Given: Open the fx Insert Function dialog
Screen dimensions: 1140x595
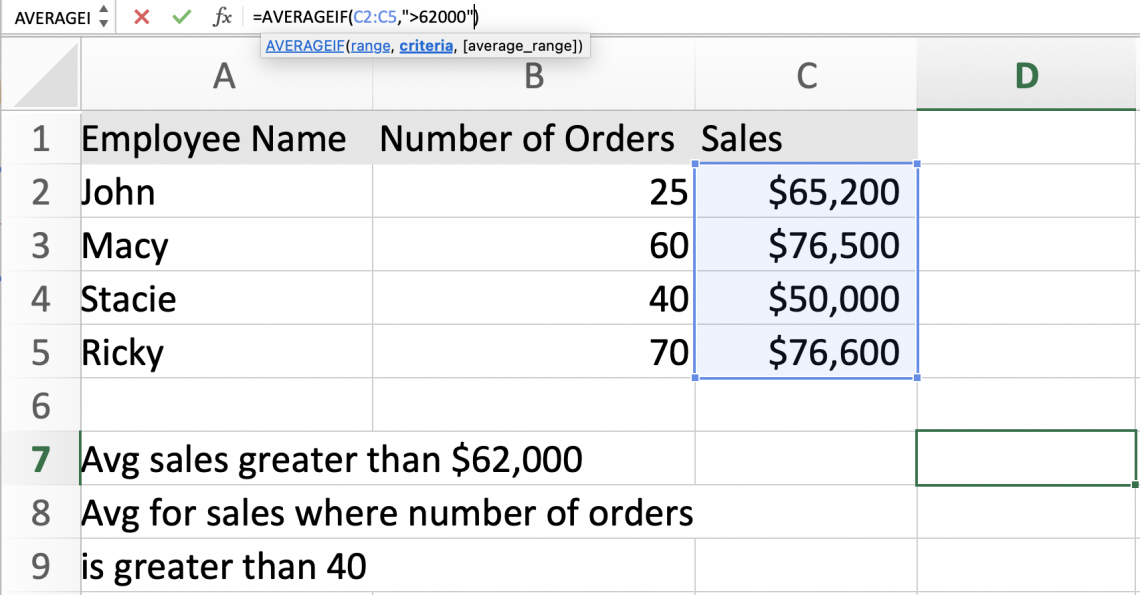Looking at the screenshot, I should (x=222, y=17).
